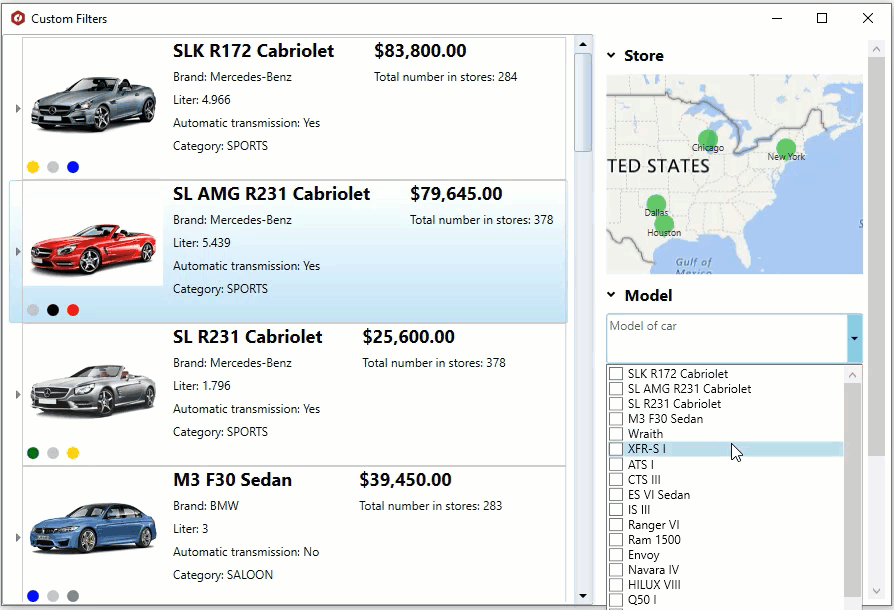Open the Model of car dropdown arrow
This screenshot has width=894, height=610.
click(x=854, y=339)
